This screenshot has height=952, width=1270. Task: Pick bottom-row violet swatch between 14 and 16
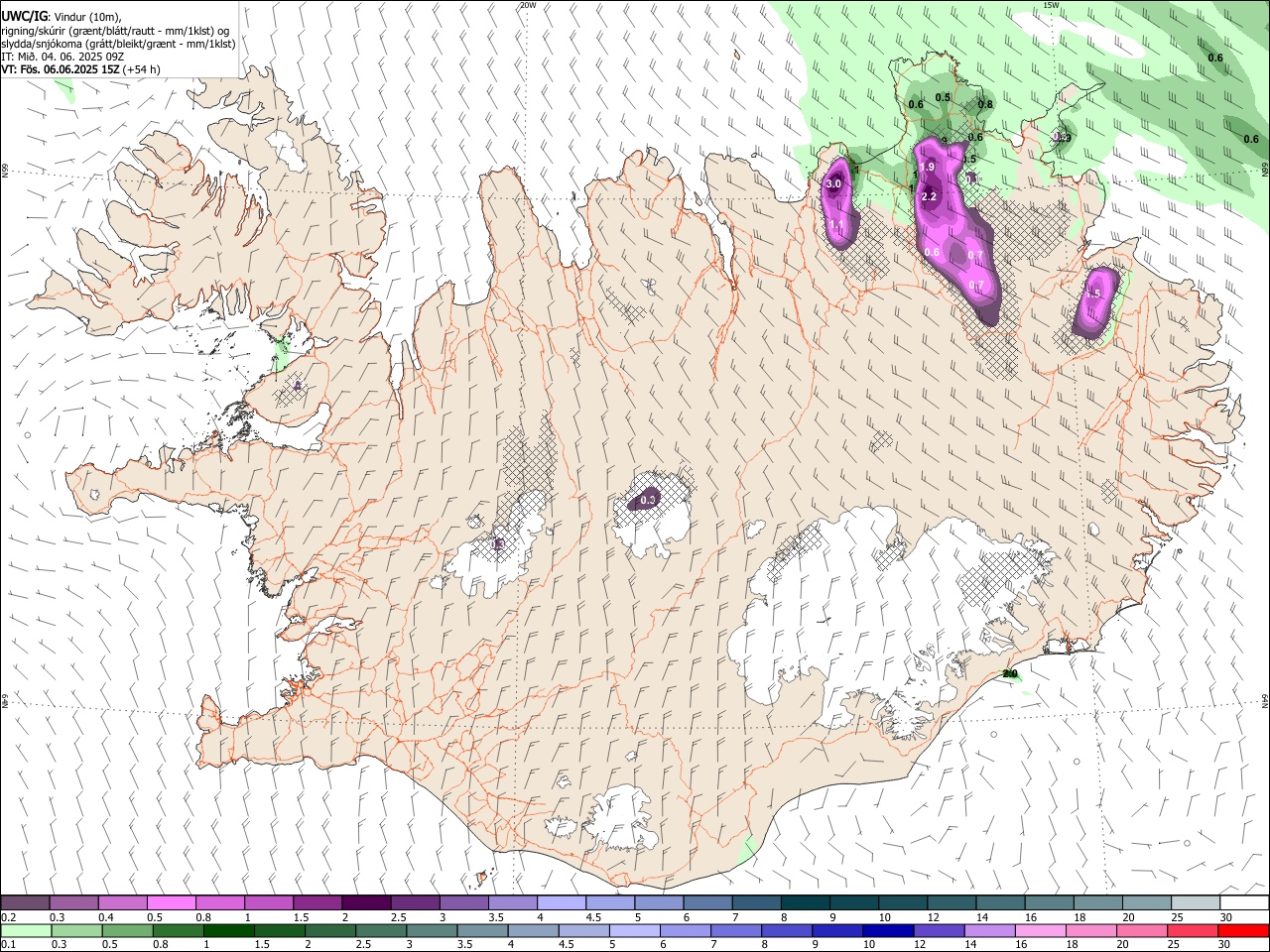click(990, 930)
